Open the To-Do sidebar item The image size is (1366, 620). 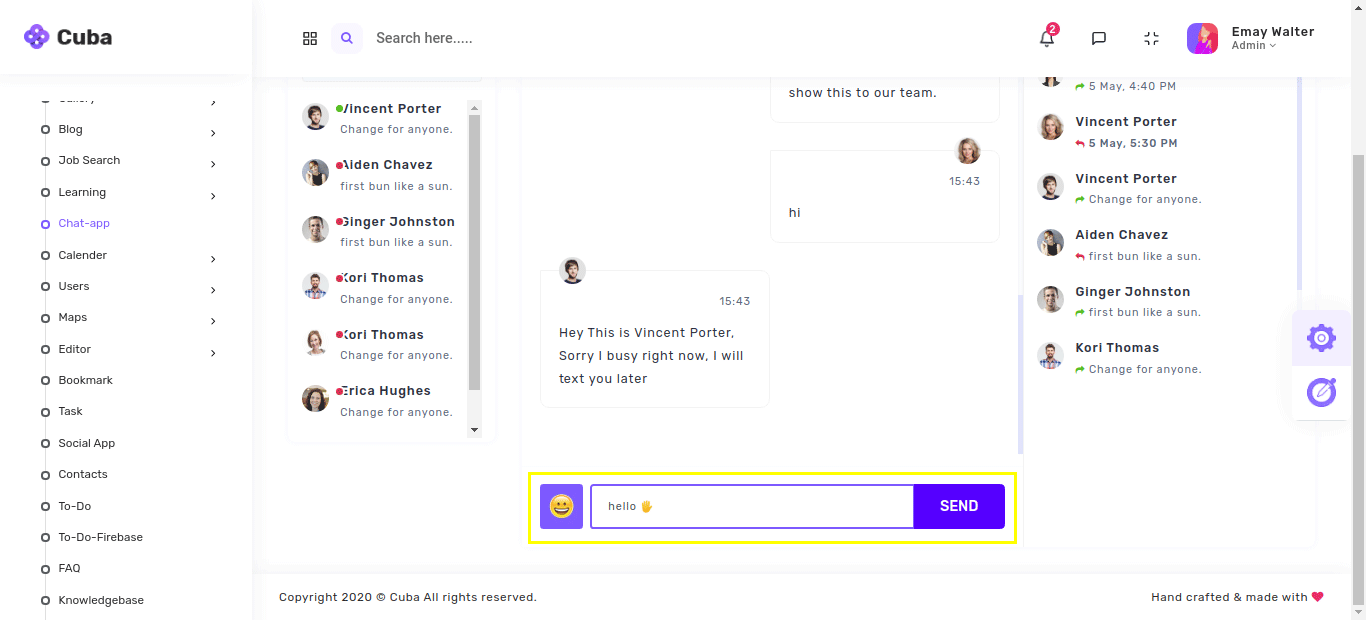(74, 506)
